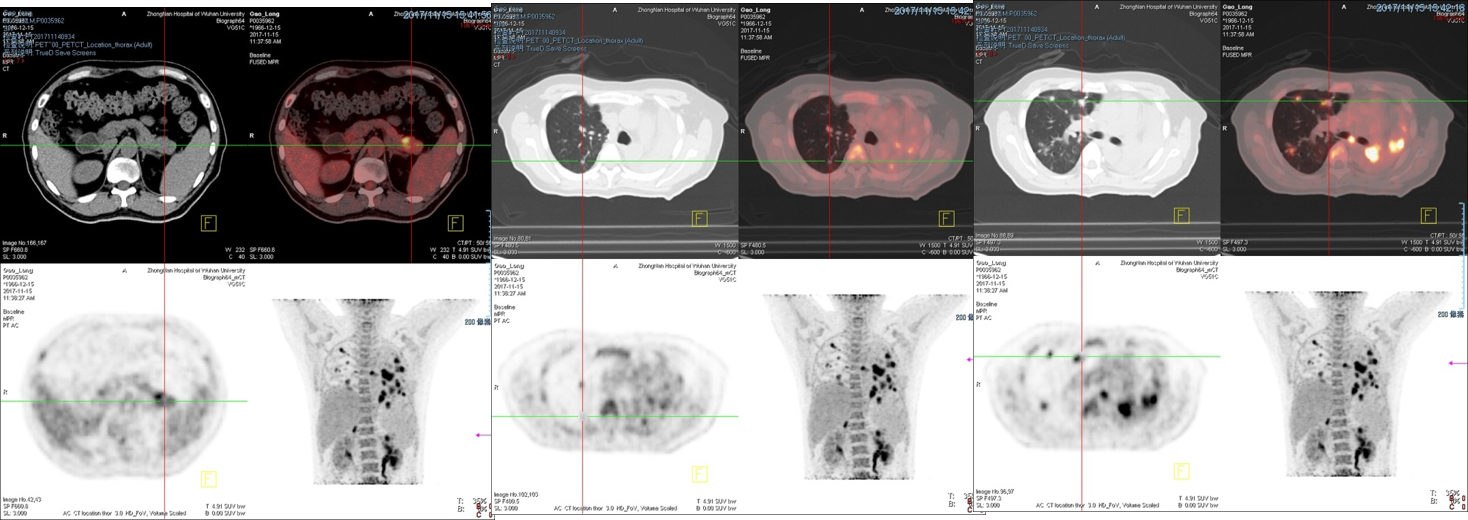Click 'Image No.102,103' label
This screenshot has height=520, width=1468.
pos(518,494)
